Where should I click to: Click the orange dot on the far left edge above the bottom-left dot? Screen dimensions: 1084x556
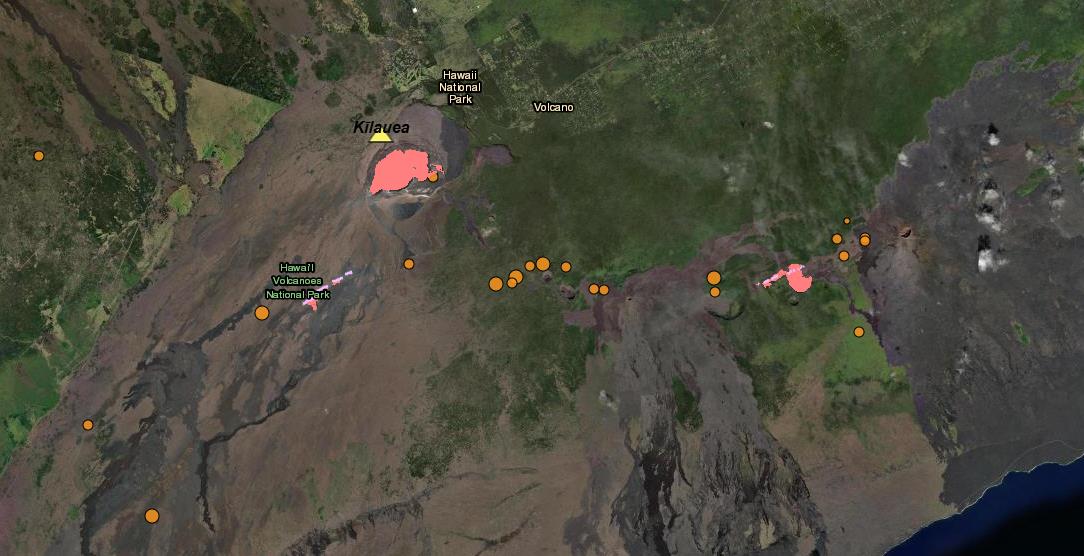coord(88,425)
